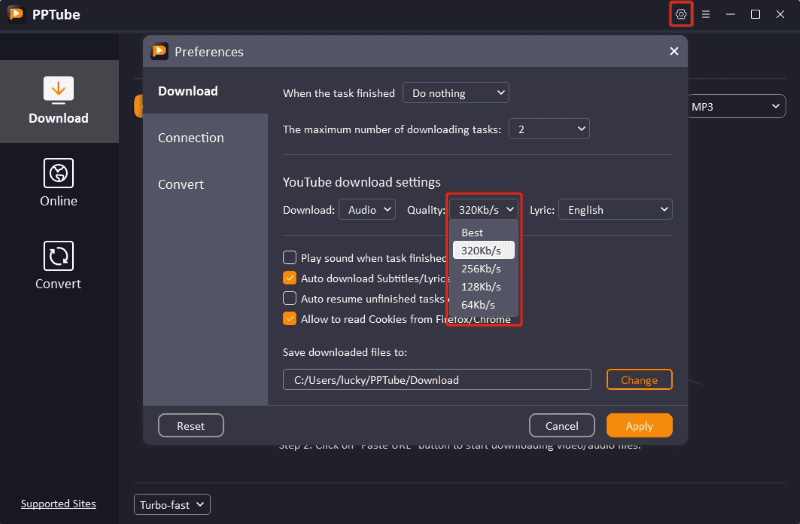Open the Lyric language dropdown

[614, 210]
